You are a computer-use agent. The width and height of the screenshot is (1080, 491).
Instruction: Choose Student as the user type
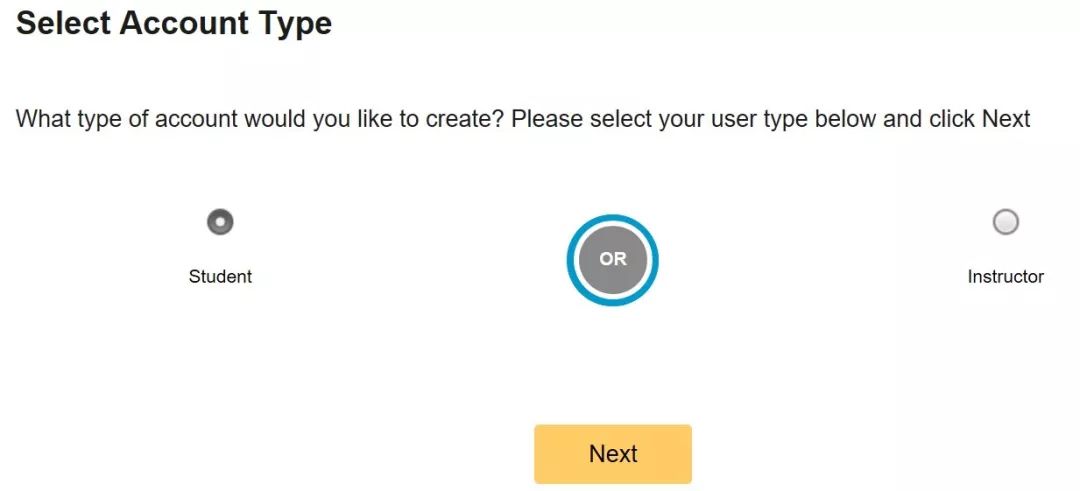pos(220,222)
